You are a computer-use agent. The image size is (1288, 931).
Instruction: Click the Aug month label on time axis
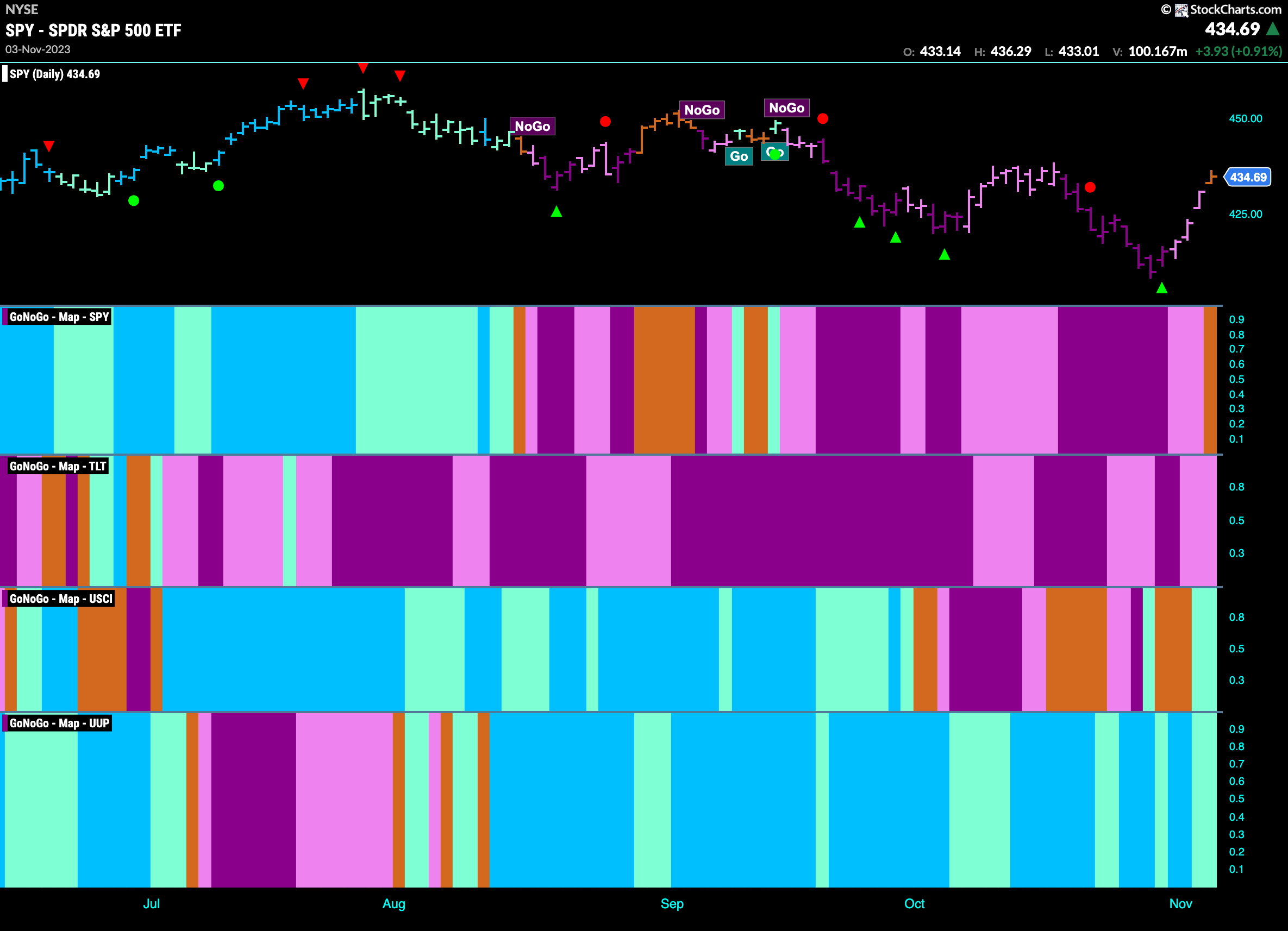(x=393, y=904)
